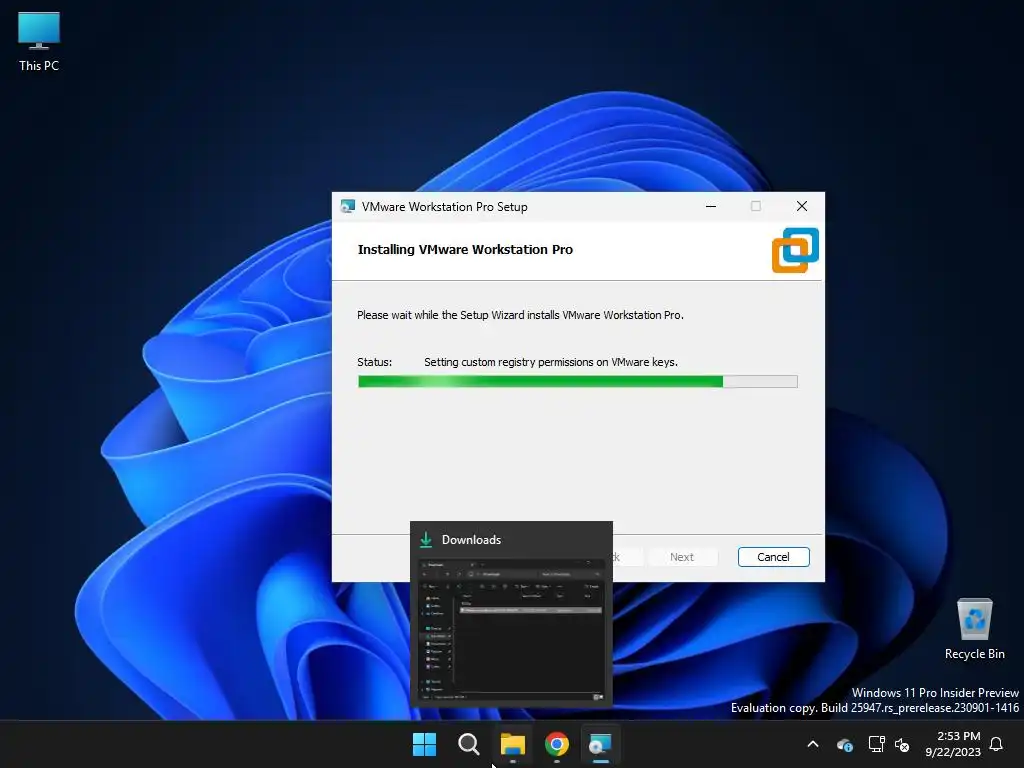The width and height of the screenshot is (1024, 768).
Task: Click the installation progress bar
Action: coord(577,381)
